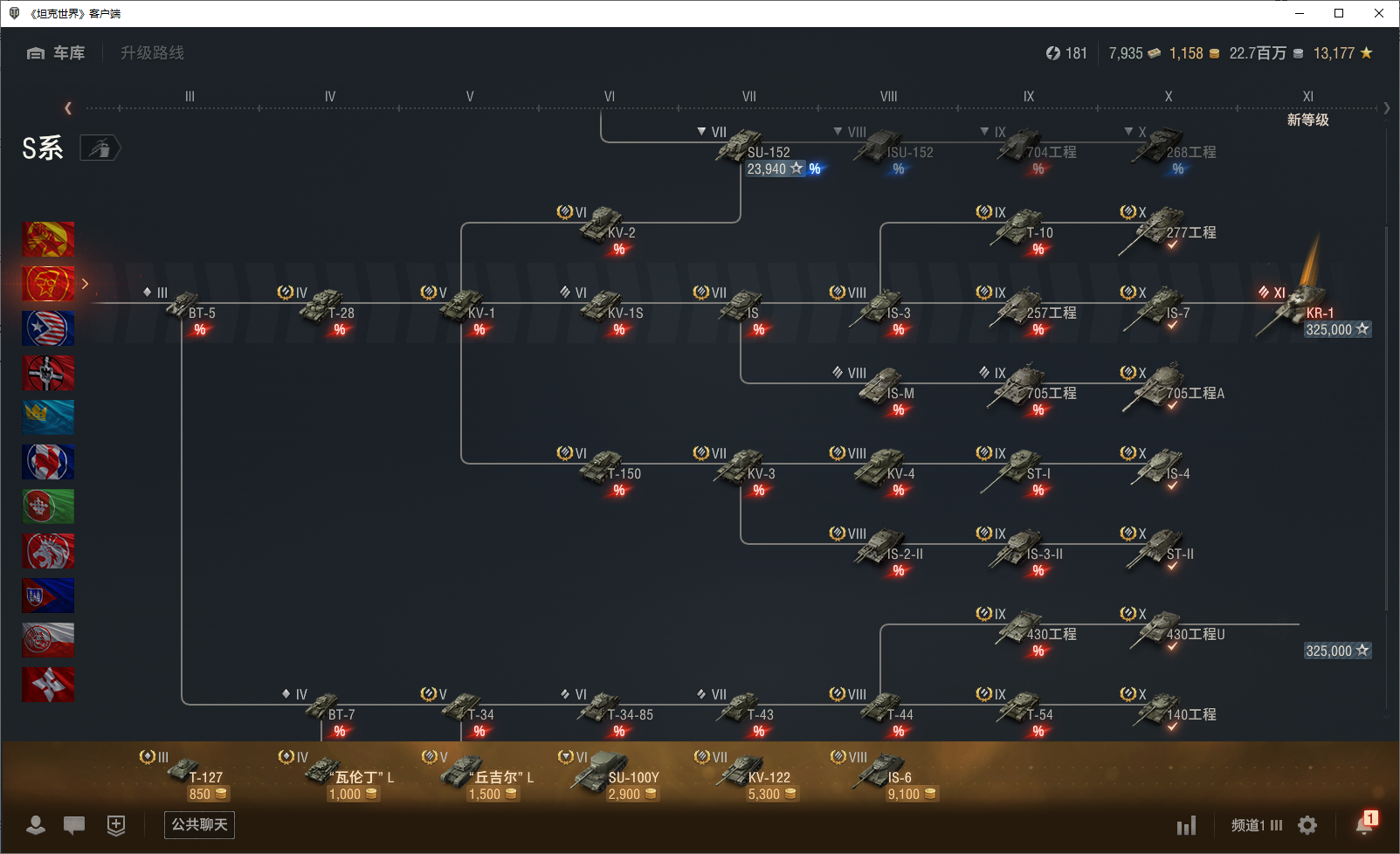Click the 705工程A tank label
The height and width of the screenshot is (854, 1400).
point(1196,394)
